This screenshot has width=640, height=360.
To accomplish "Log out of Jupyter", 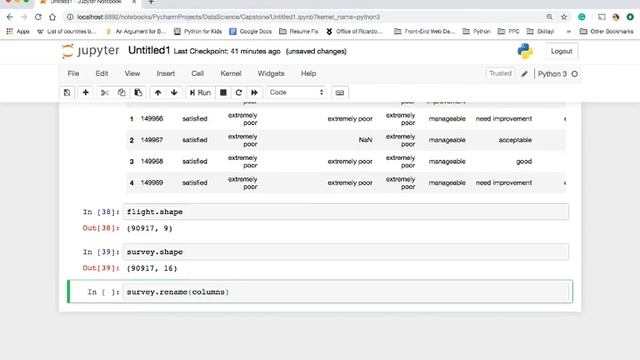I will [561, 51].
